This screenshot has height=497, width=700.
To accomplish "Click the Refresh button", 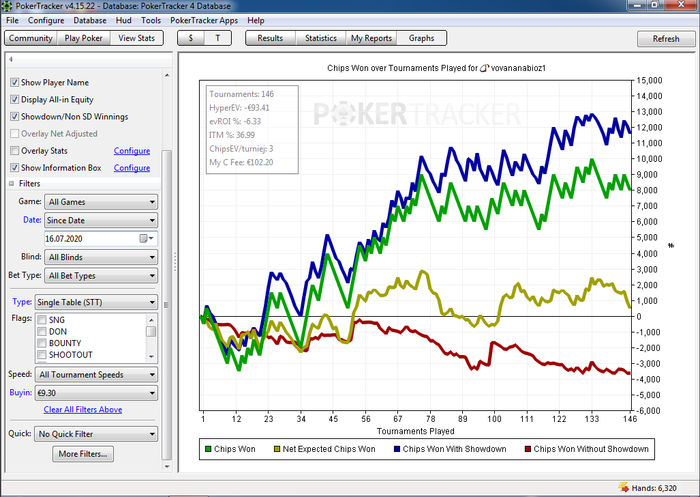I will (666, 39).
